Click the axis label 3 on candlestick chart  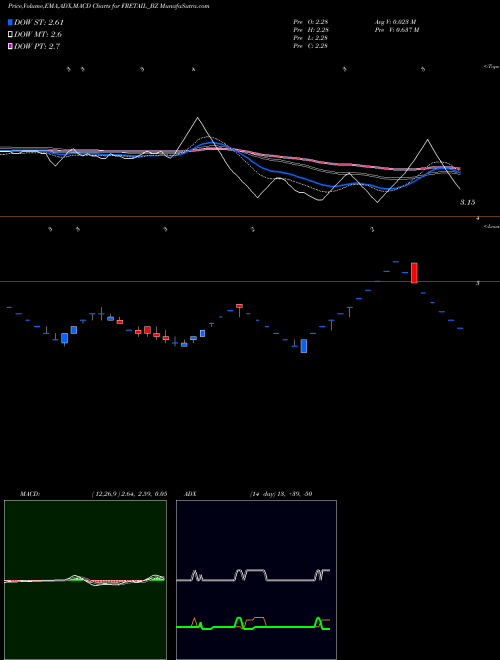pyautogui.click(x=477, y=283)
